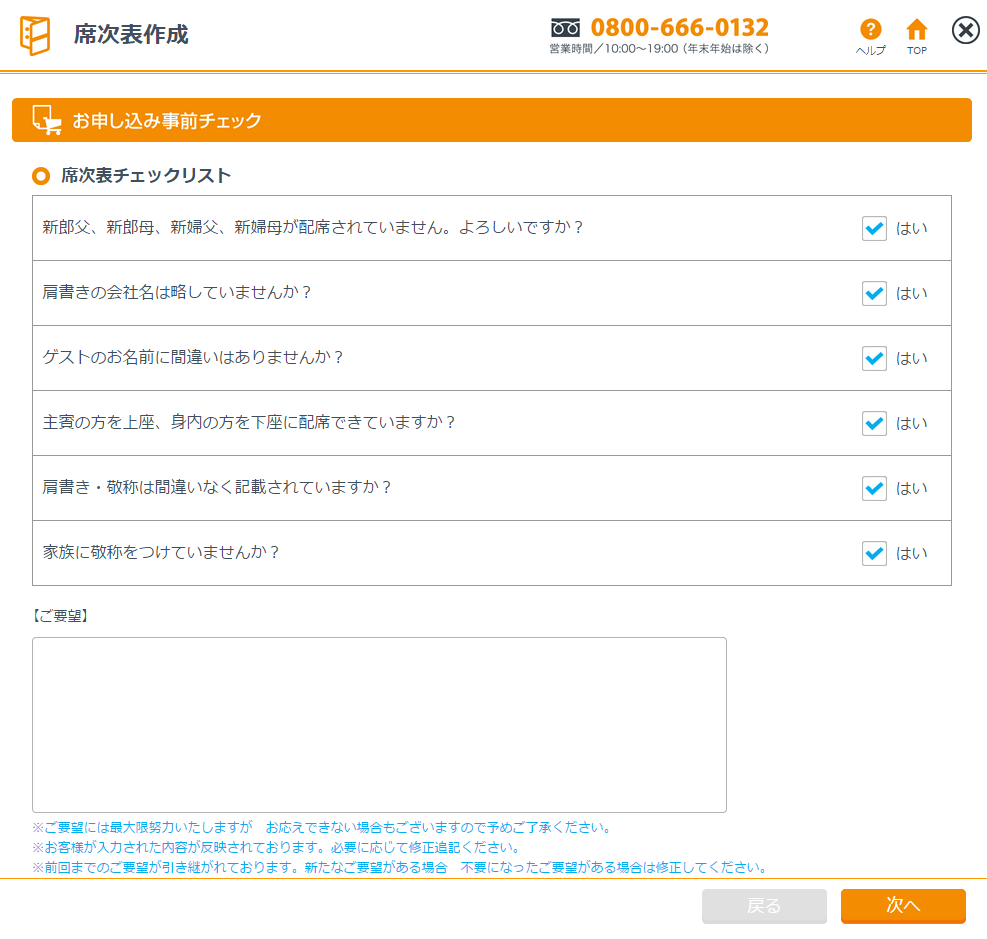
Task: Go to TOP home icon
Action: (x=916, y=30)
